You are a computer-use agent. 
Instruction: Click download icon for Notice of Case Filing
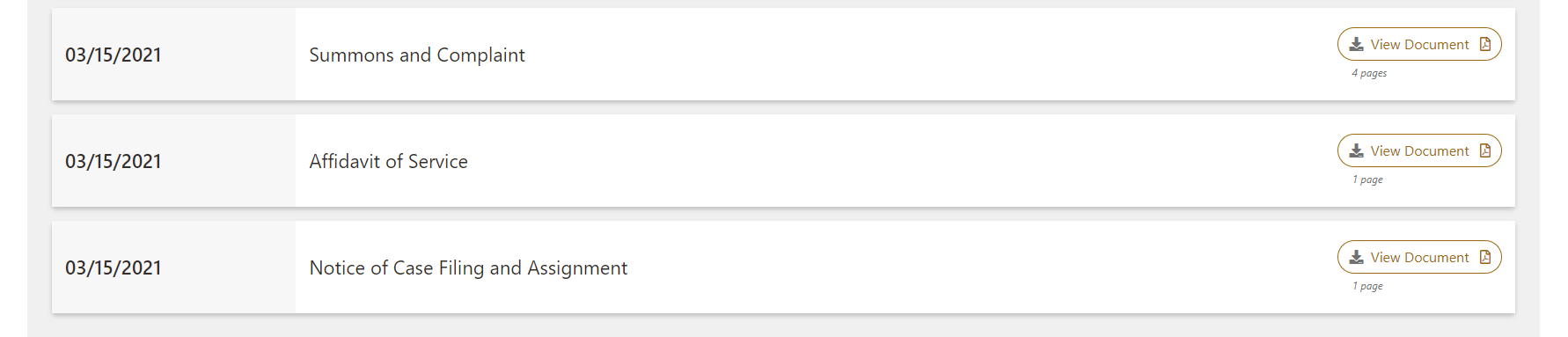[x=1356, y=258]
